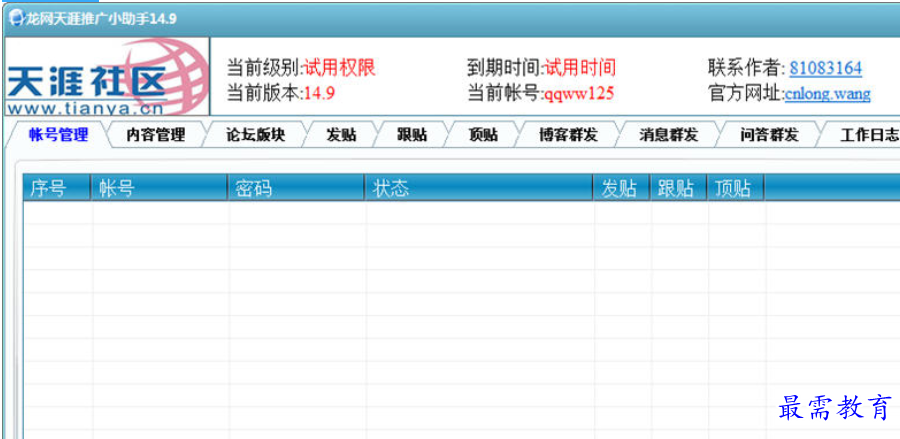
Task: Click the 密码 column header
Action: point(296,188)
